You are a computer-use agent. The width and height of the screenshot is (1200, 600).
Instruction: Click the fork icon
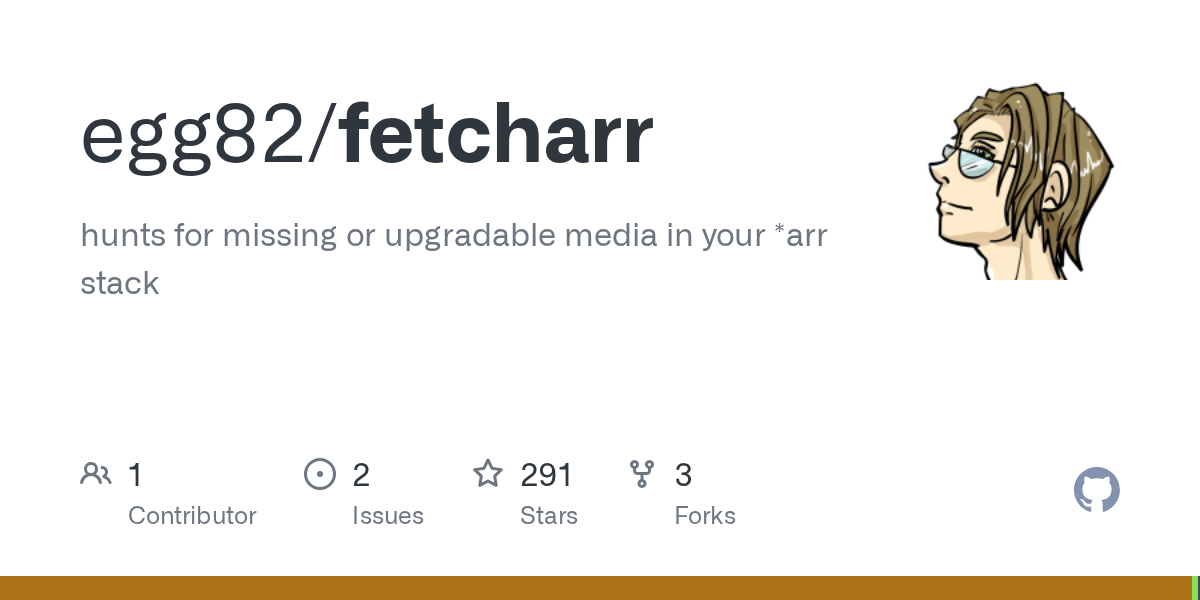pyautogui.click(x=642, y=474)
